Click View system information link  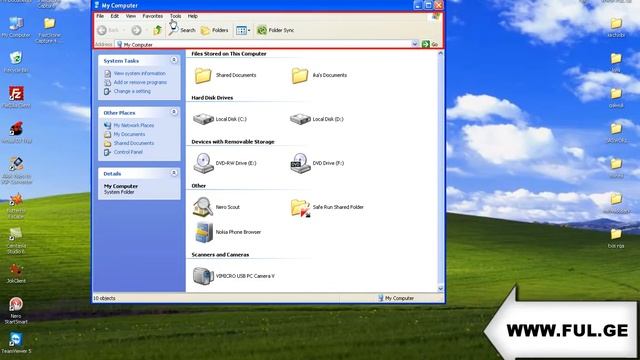pyautogui.click(x=139, y=73)
